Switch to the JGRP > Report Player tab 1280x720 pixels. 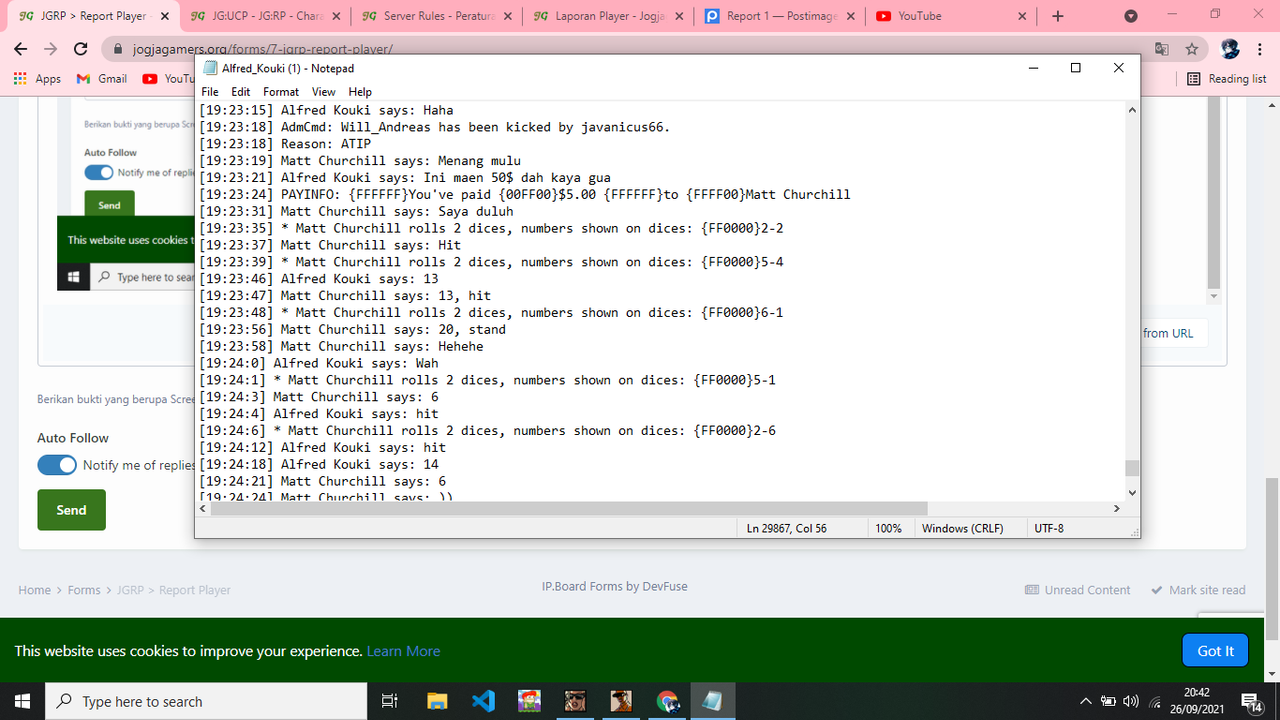pos(92,16)
